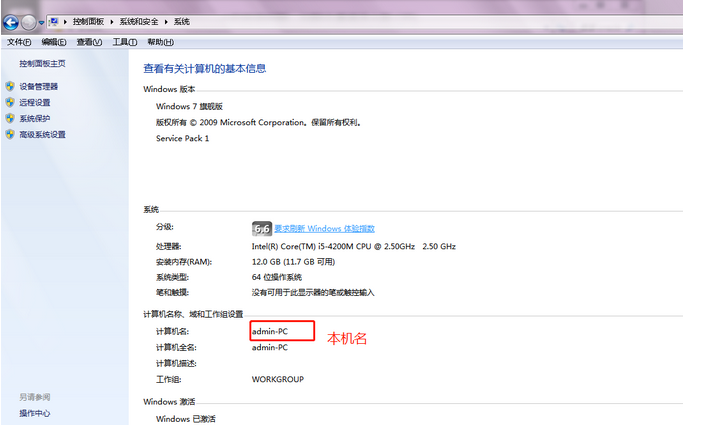Screen dimensions: 704x436
Task: Select the Intel Core i5-4200M processor value
Action: (x=354, y=247)
